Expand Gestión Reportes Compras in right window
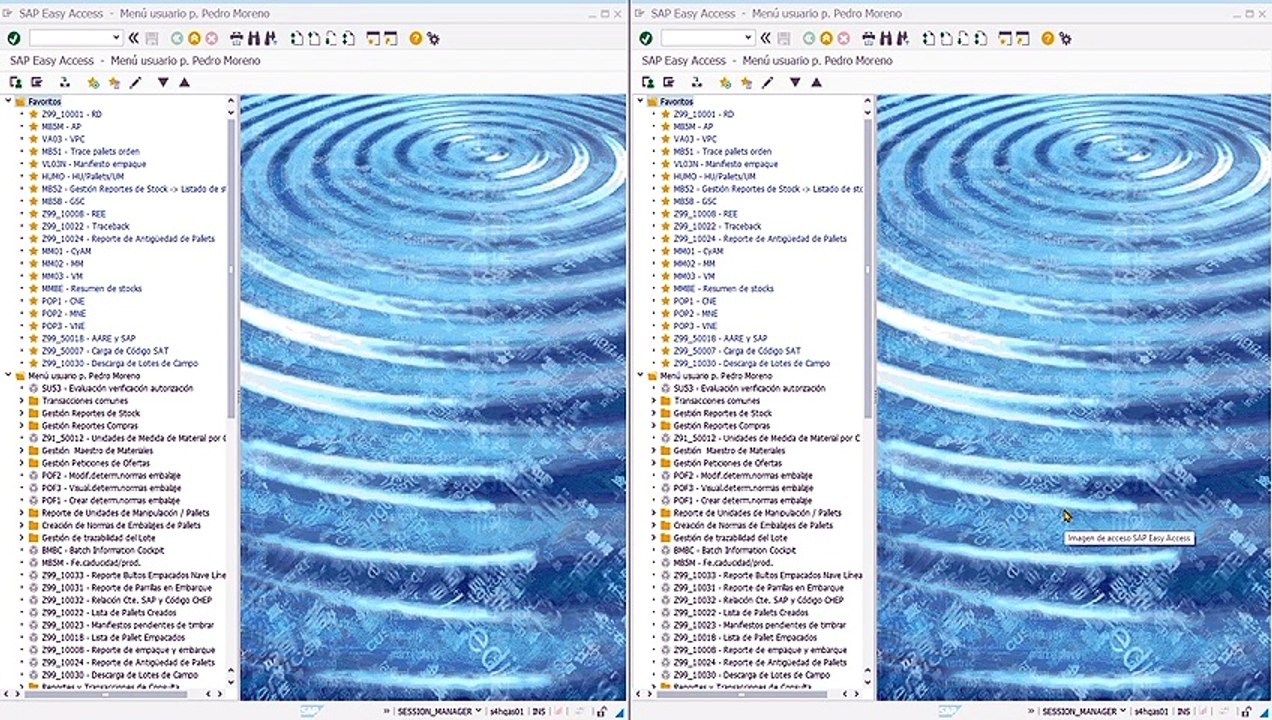Screen dimensions: 1272x720 pos(653,426)
